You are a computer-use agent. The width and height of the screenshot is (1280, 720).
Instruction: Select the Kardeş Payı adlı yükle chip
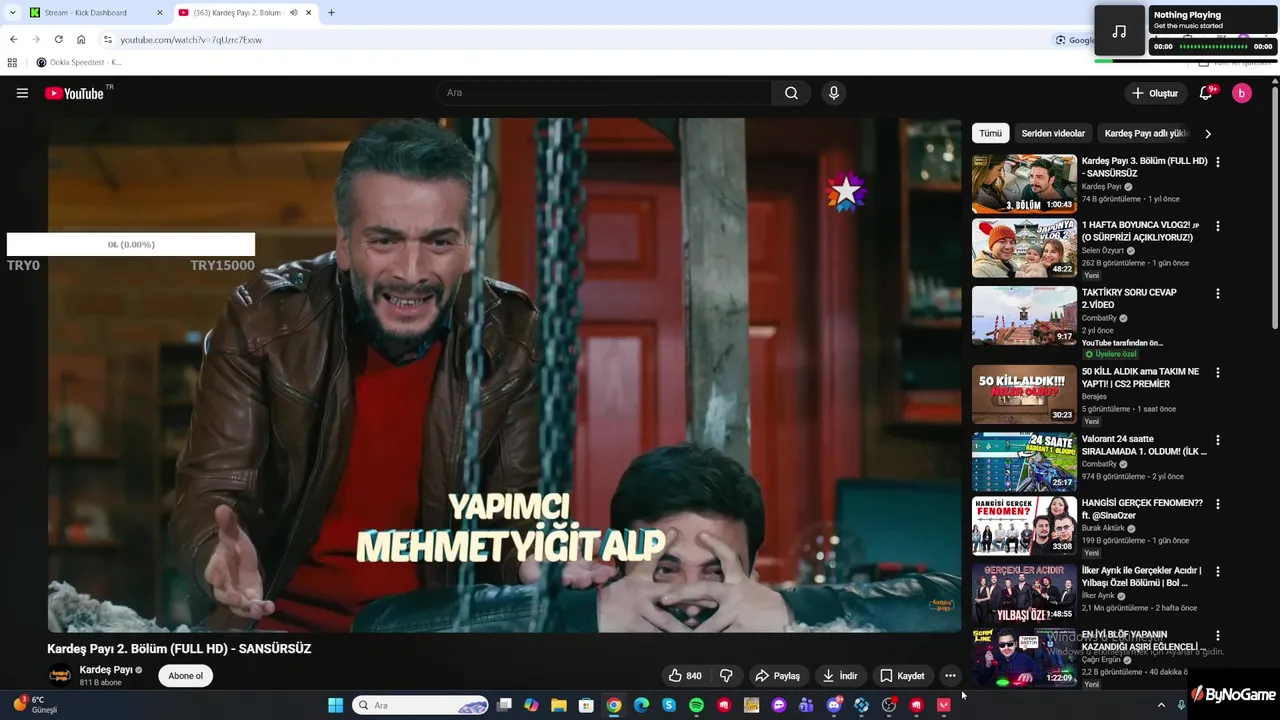pyautogui.click(x=1146, y=133)
